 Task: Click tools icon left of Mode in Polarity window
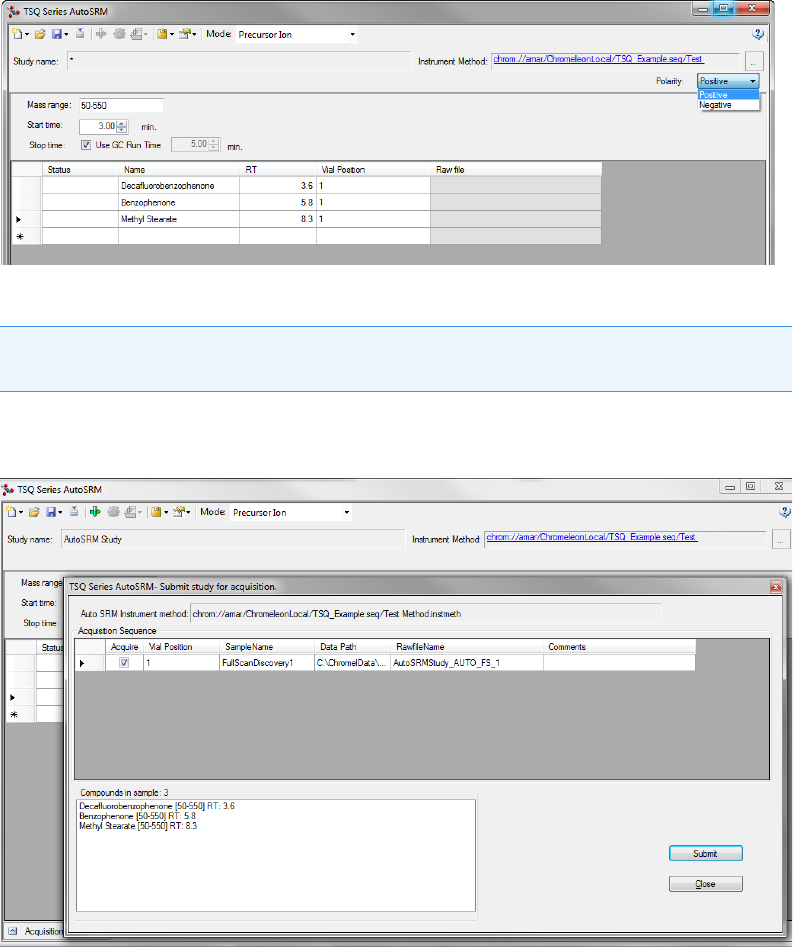coord(184,34)
